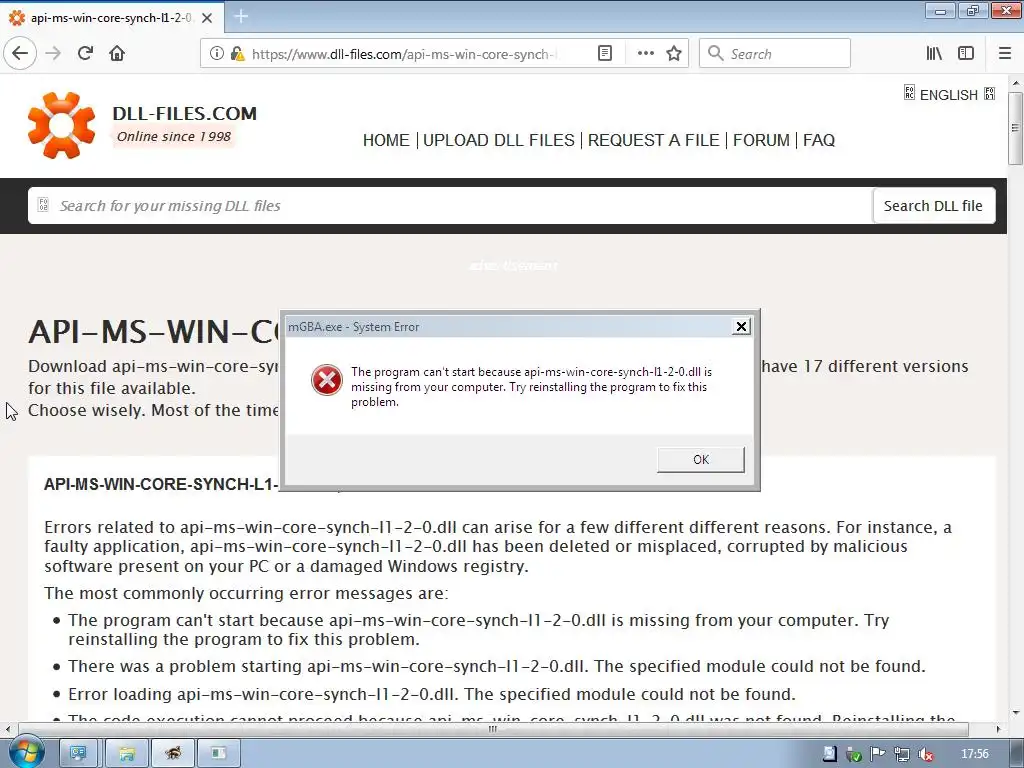Click the DLL-FILES.COM site title text
Image resolution: width=1024 pixels, height=768 pixels.
click(185, 114)
